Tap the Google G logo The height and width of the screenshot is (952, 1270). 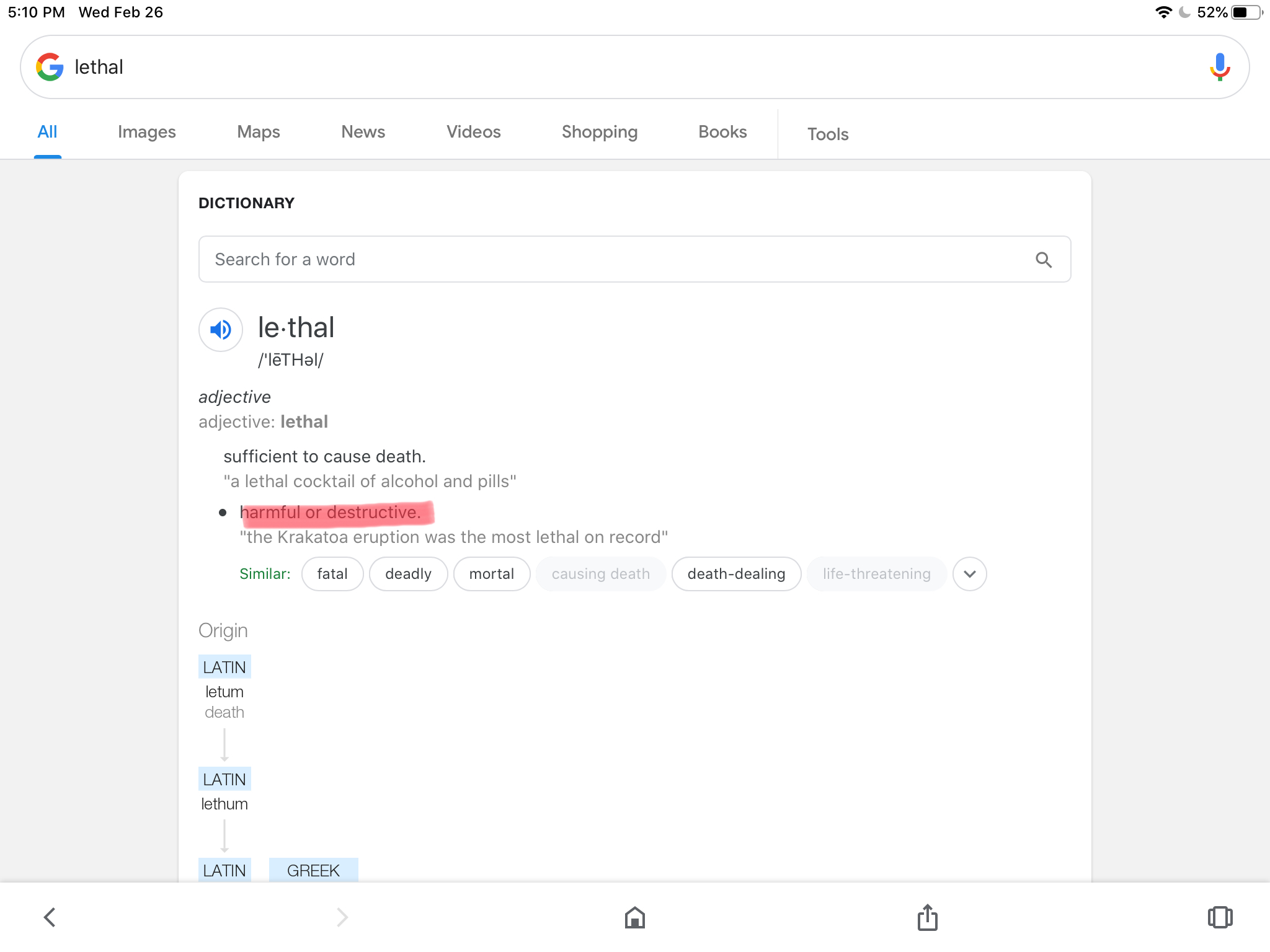50,67
